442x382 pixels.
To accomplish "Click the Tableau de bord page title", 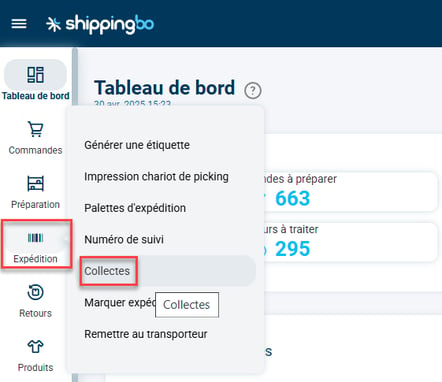I will pos(165,88).
